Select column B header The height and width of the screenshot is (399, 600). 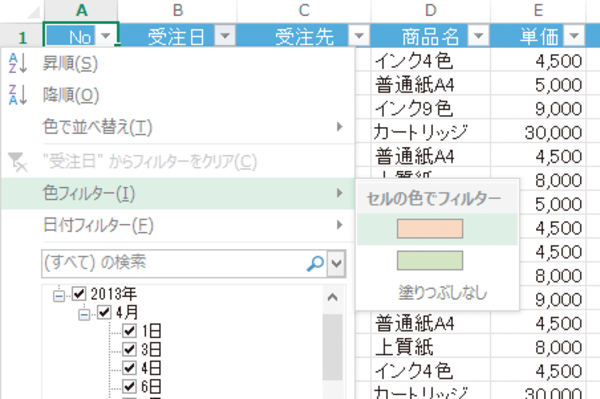coord(178,11)
